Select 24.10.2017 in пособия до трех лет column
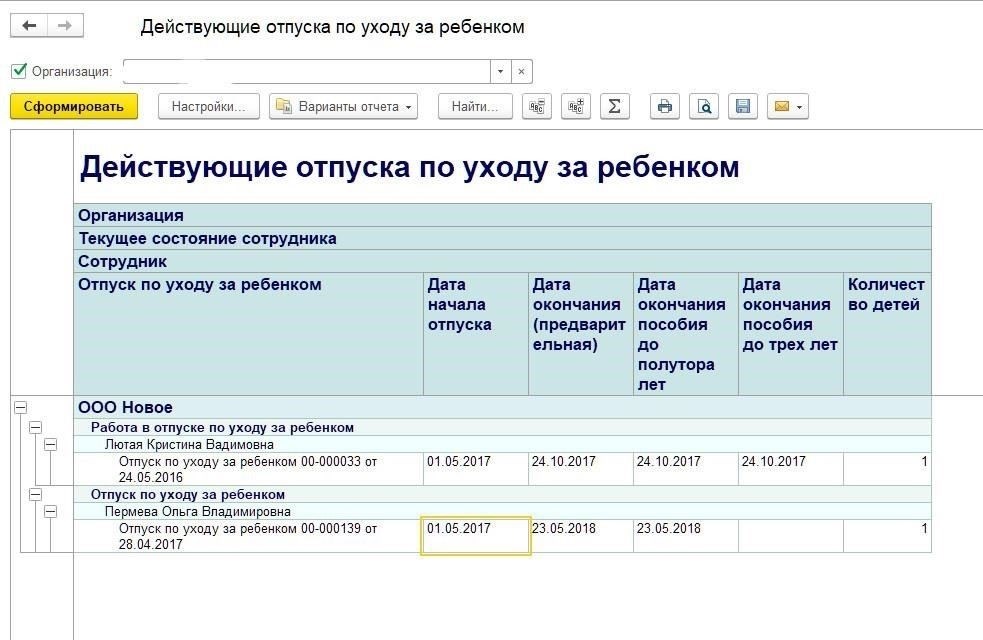This screenshot has width=983, height=640. (x=791, y=469)
